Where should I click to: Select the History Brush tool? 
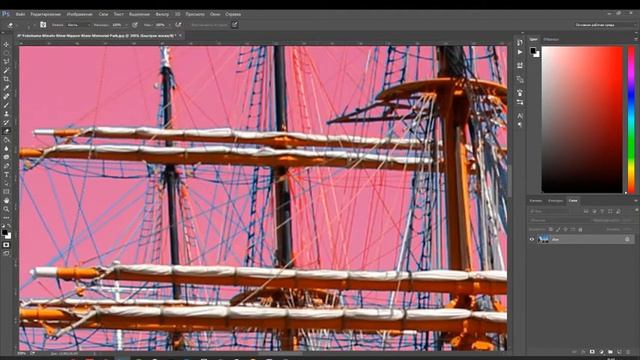6,122
